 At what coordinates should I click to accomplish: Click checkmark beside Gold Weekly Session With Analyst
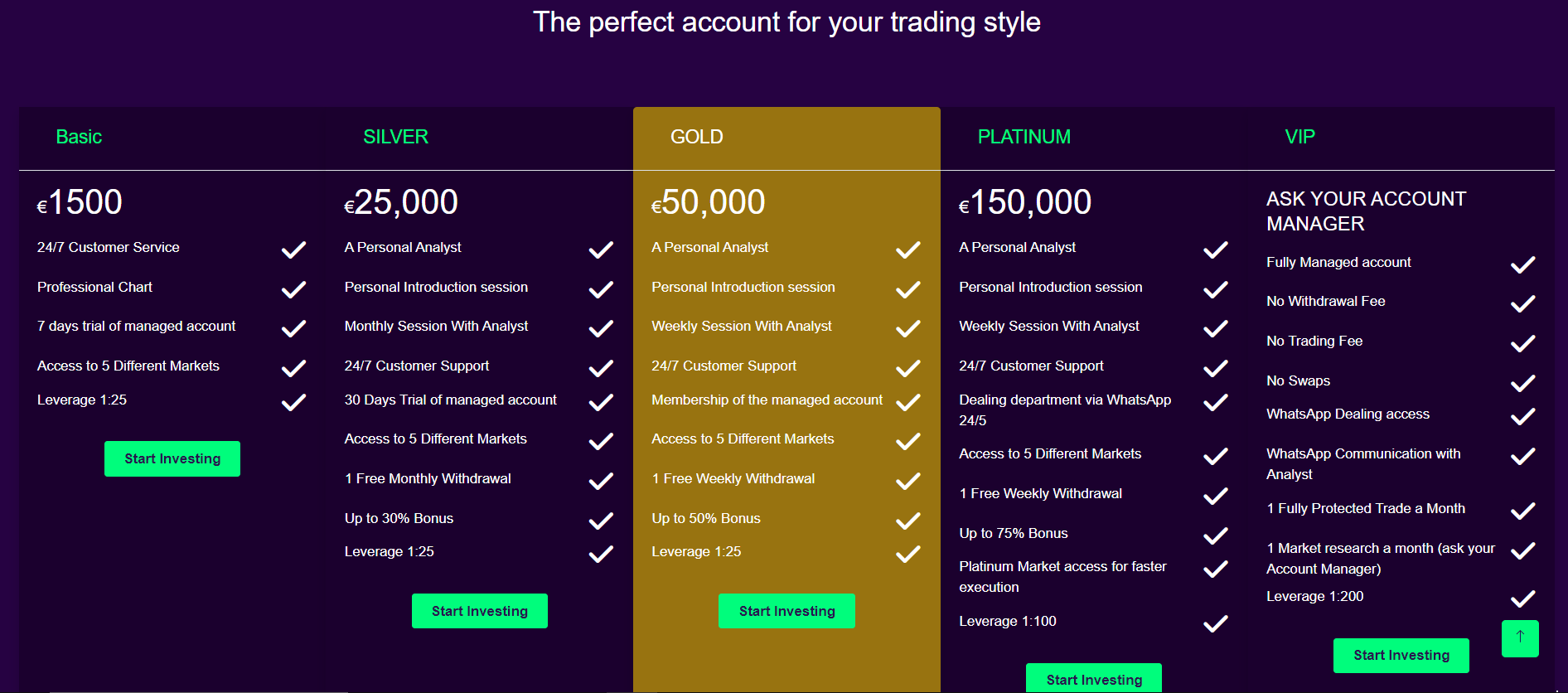908,329
